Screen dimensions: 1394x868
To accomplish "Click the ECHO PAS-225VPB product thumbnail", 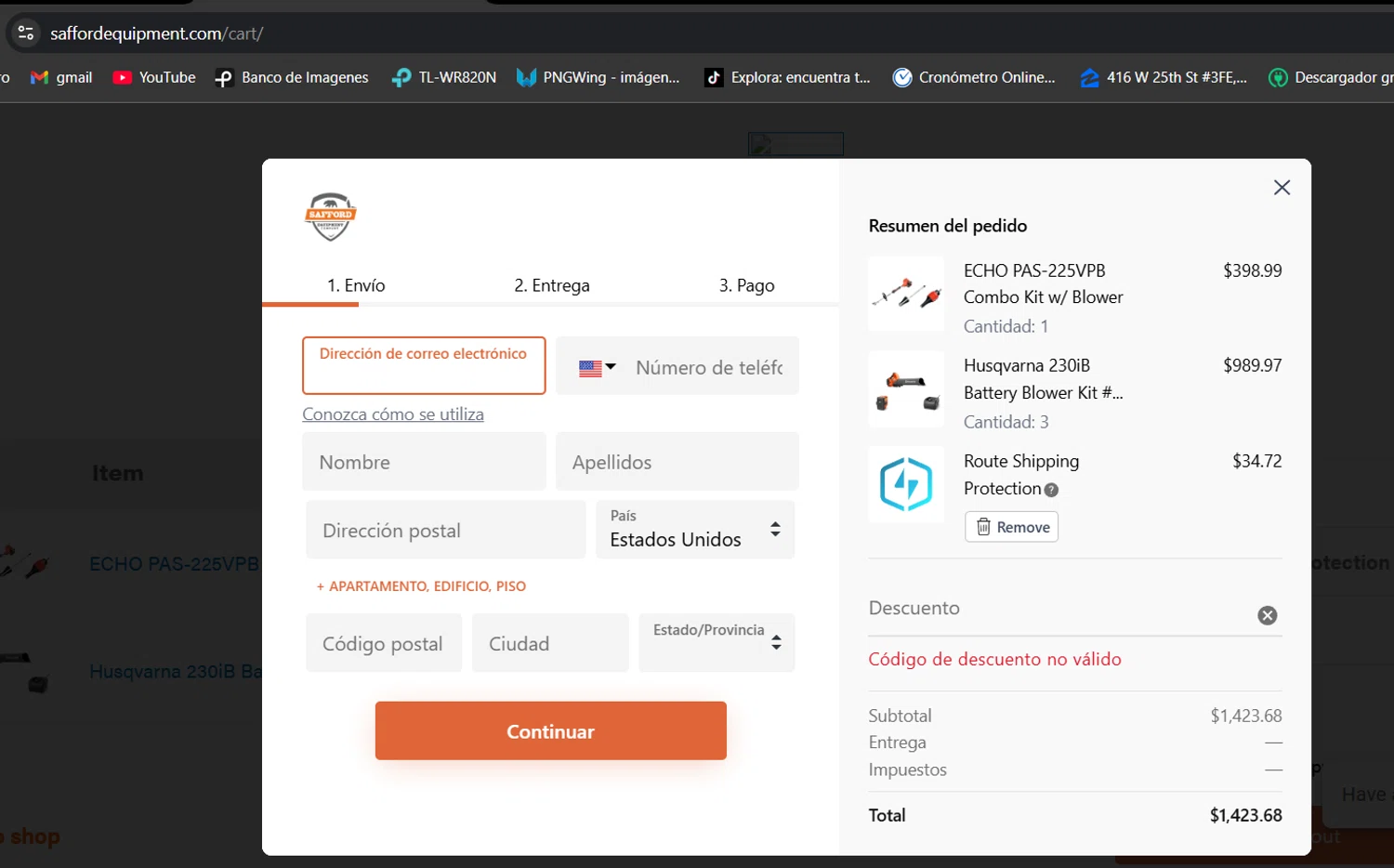I will pos(906,294).
